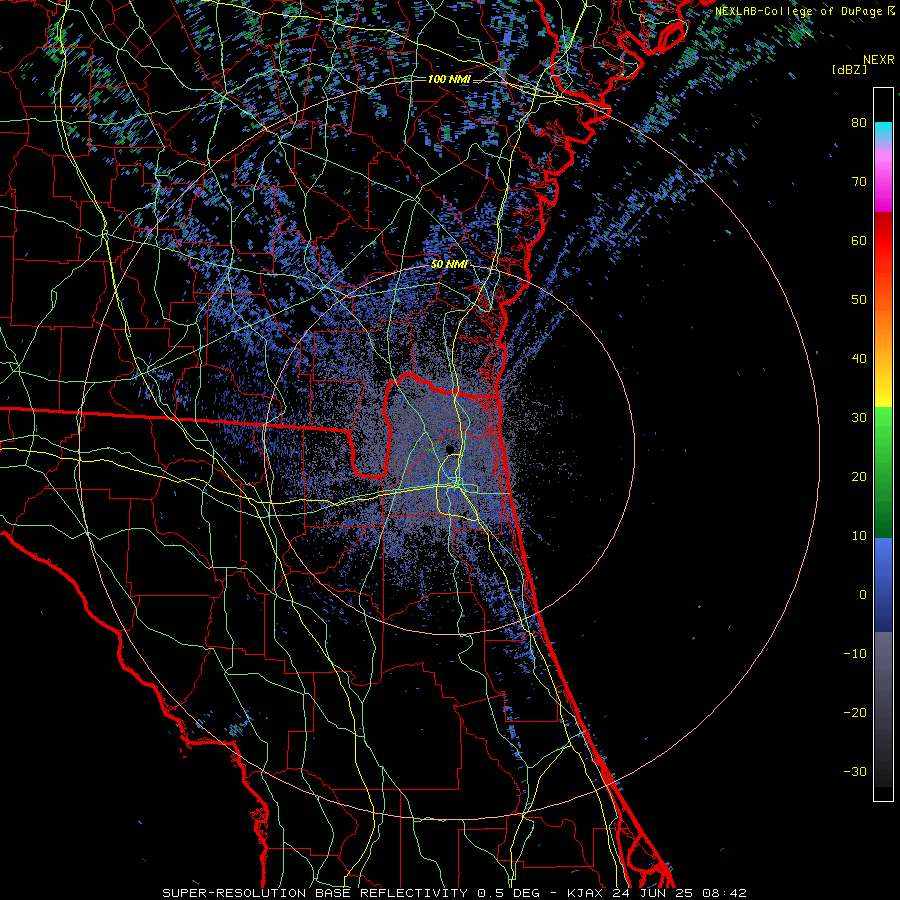
Task: Click the 10 value on dBZ scale
Action: [859, 536]
